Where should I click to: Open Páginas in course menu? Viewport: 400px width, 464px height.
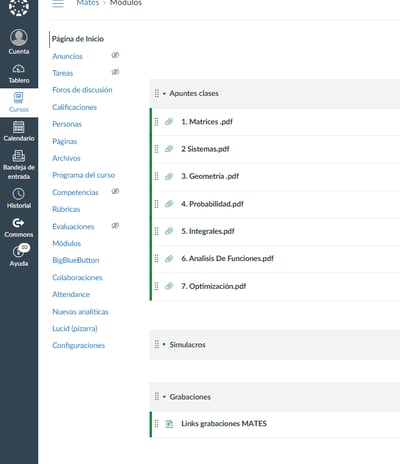[x=65, y=141]
